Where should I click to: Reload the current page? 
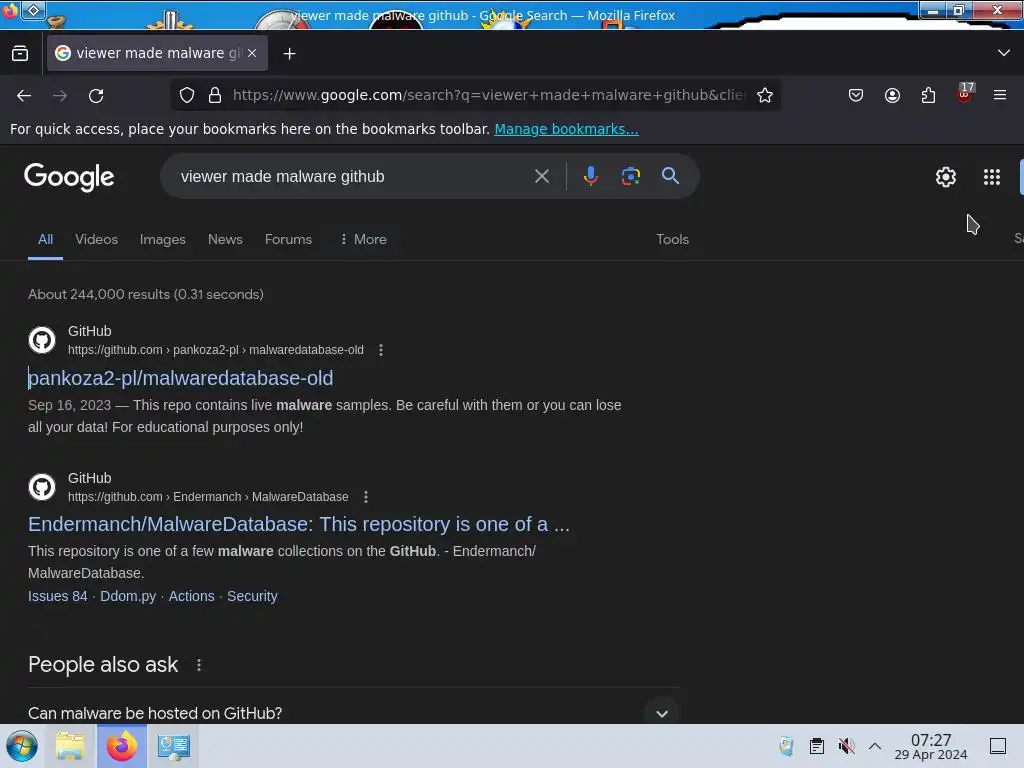[x=96, y=96]
